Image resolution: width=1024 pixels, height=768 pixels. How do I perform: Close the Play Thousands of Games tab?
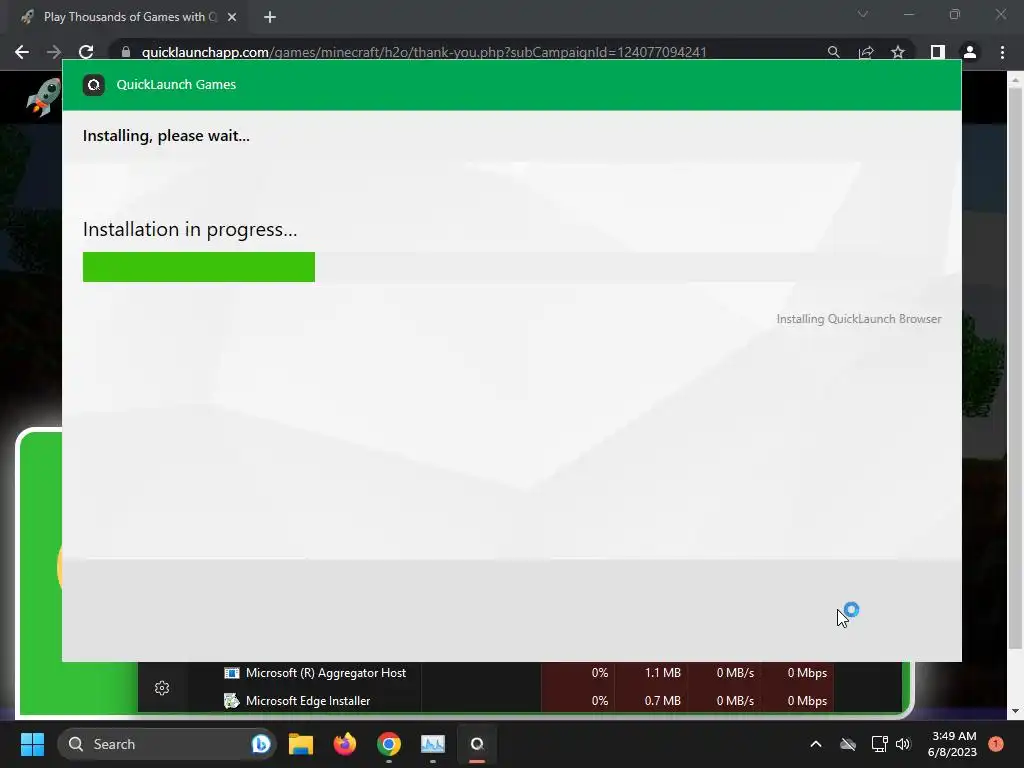pyautogui.click(x=232, y=17)
